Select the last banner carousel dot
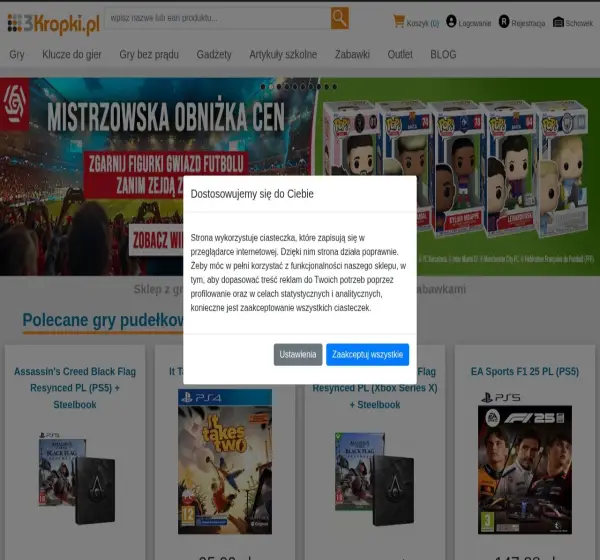The height and width of the screenshot is (560, 600). tap(334, 87)
